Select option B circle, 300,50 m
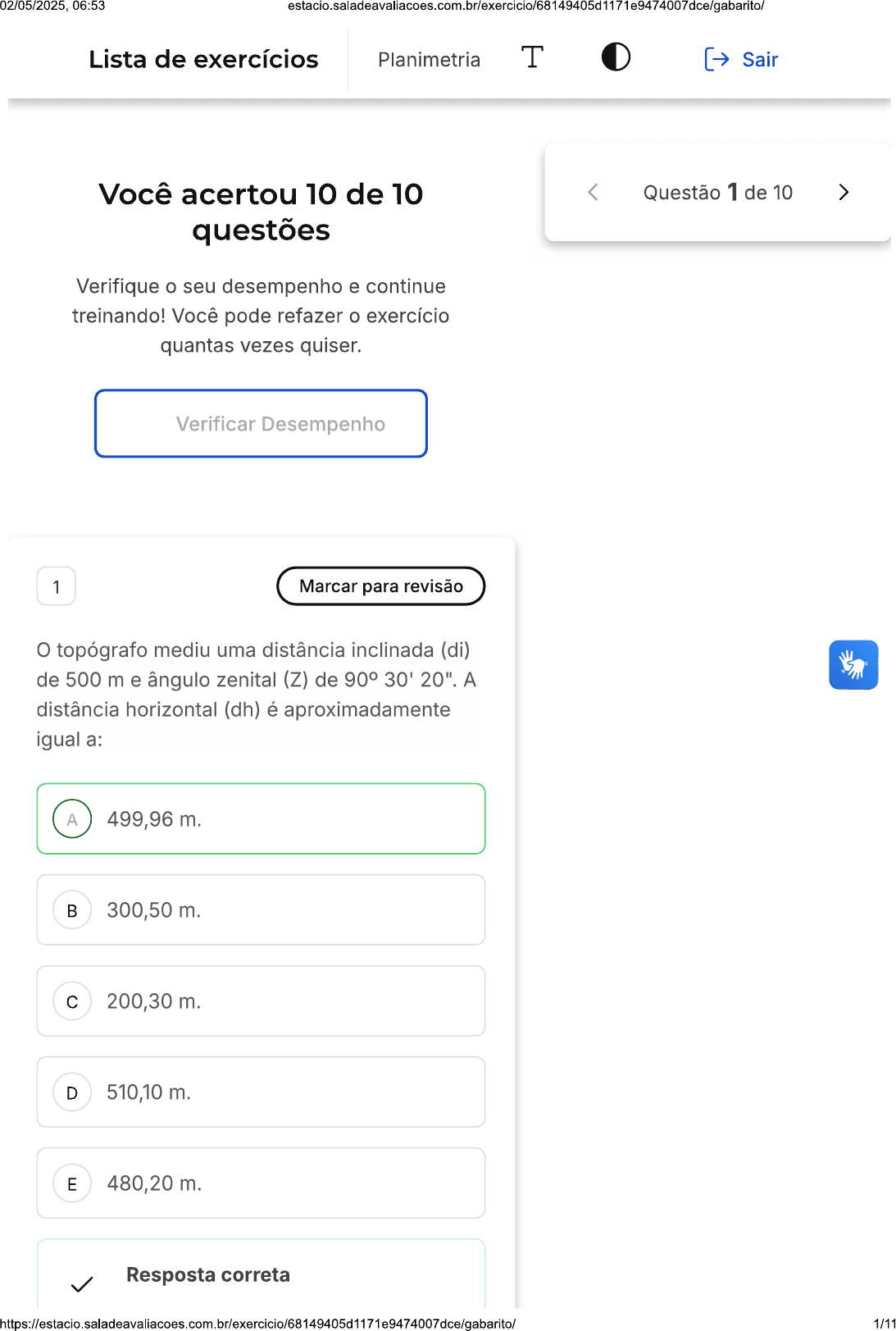This screenshot has width=896, height=1331. pyautogui.click(x=72, y=910)
